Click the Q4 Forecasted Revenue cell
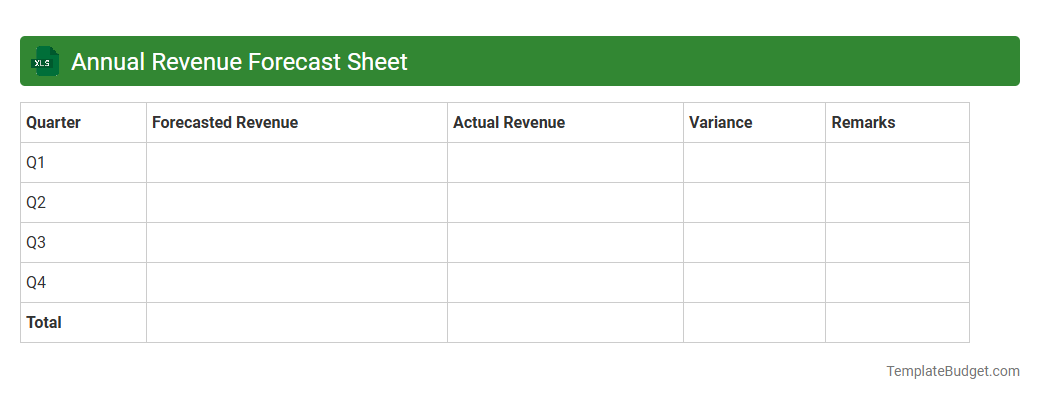Viewport: 1040px width, 400px height. [x=297, y=283]
